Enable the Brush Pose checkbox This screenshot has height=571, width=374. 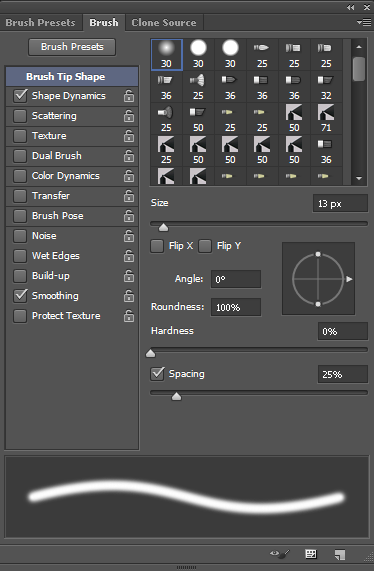[20, 216]
